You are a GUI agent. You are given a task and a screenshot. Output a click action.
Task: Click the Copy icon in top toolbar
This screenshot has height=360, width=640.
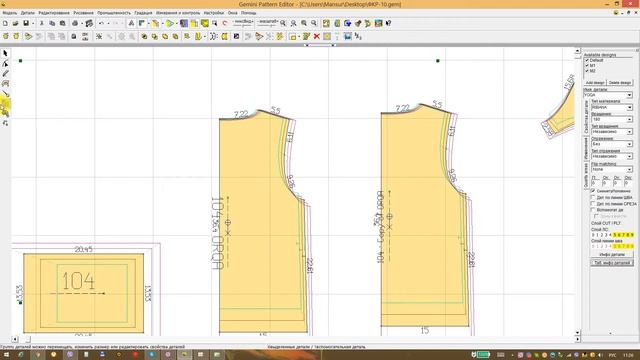52,24
